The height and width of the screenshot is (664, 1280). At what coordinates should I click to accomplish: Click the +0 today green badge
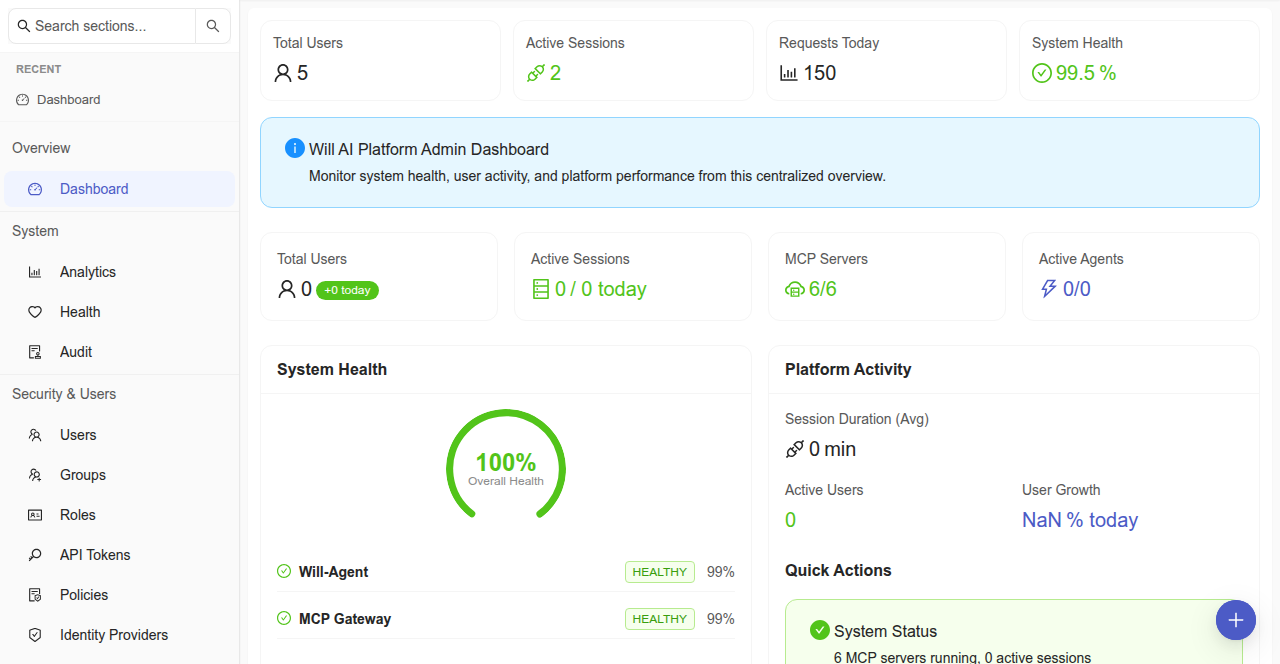(347, 290)
